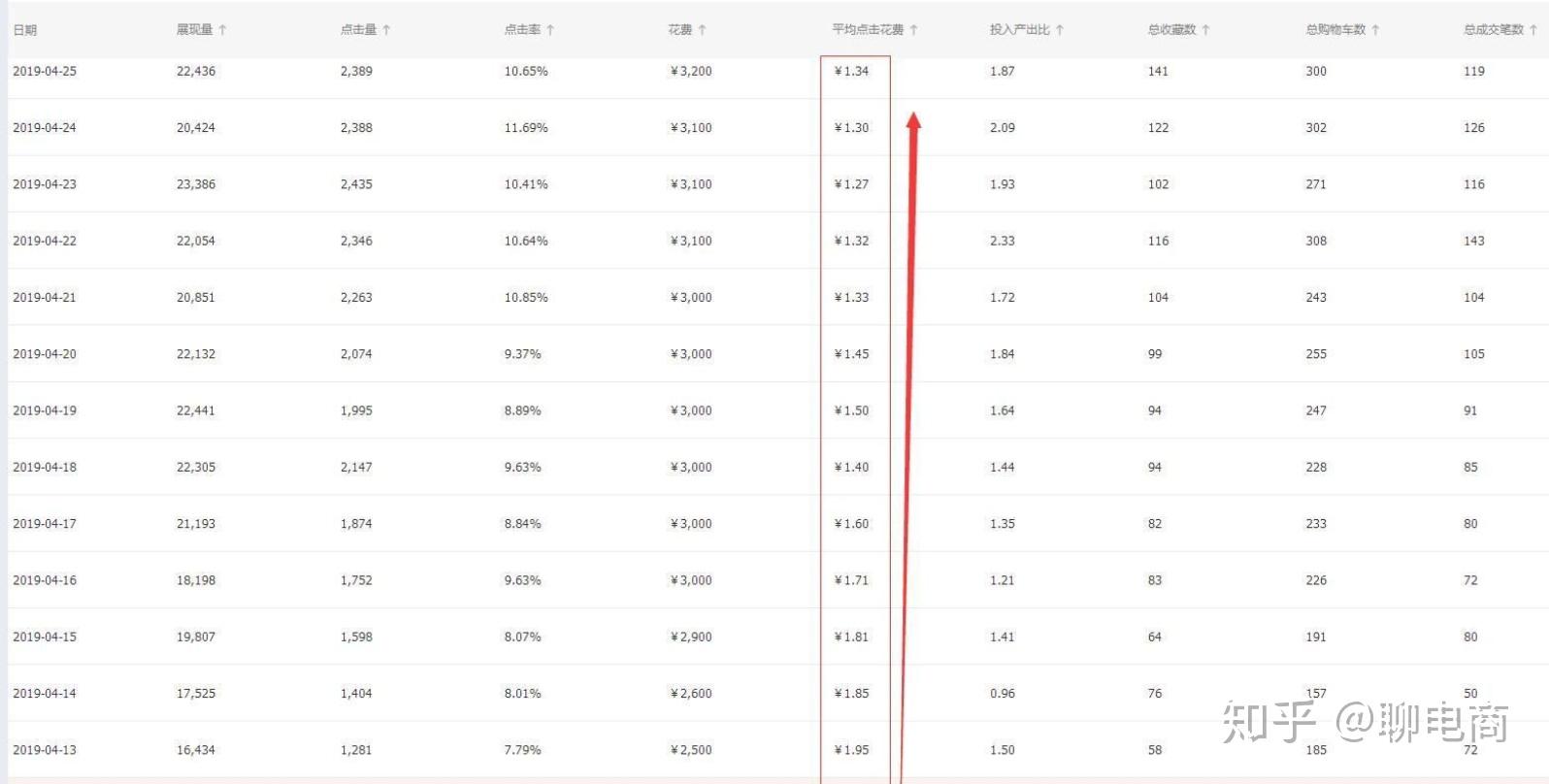
Task: Sort by 点击量 using its arrow
Action: point(386,30)
